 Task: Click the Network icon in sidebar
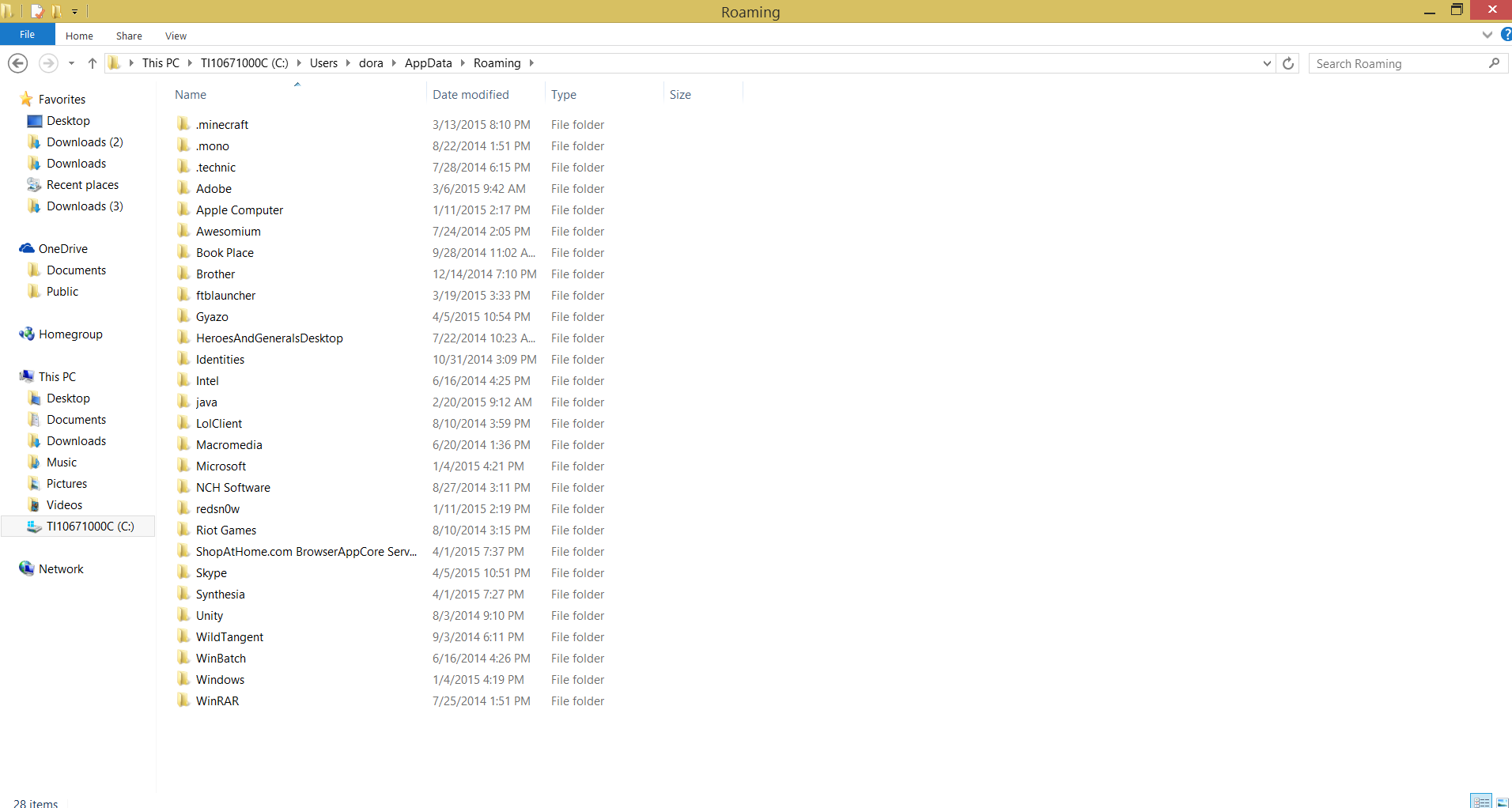[x=27, y=568]
